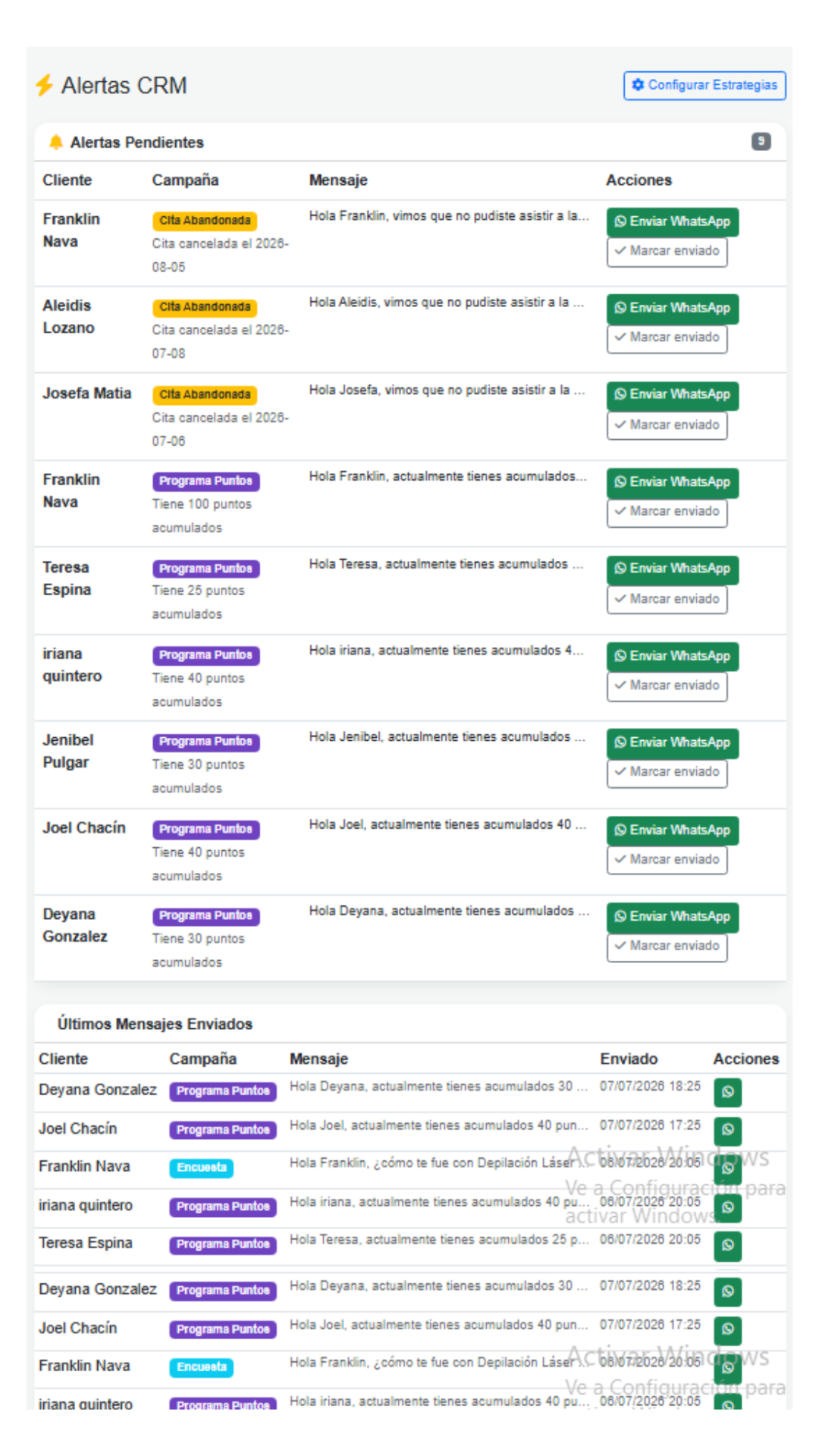Click the Mensaje header in Alertas Pendientes table
Screen dimensions: 819x1456
(338, 180)
